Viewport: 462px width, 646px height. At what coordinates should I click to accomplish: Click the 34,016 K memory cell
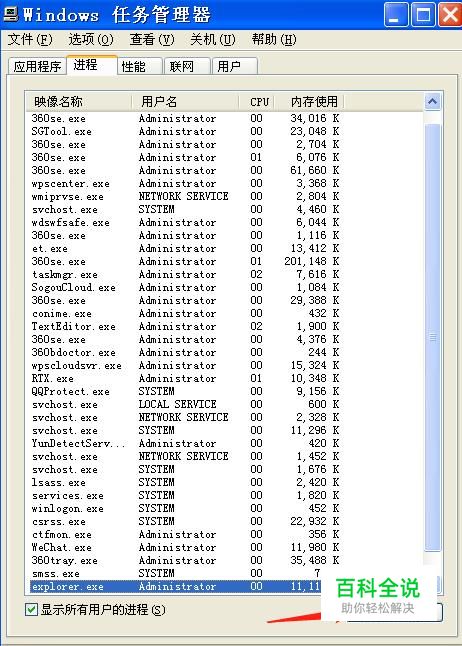314,119
